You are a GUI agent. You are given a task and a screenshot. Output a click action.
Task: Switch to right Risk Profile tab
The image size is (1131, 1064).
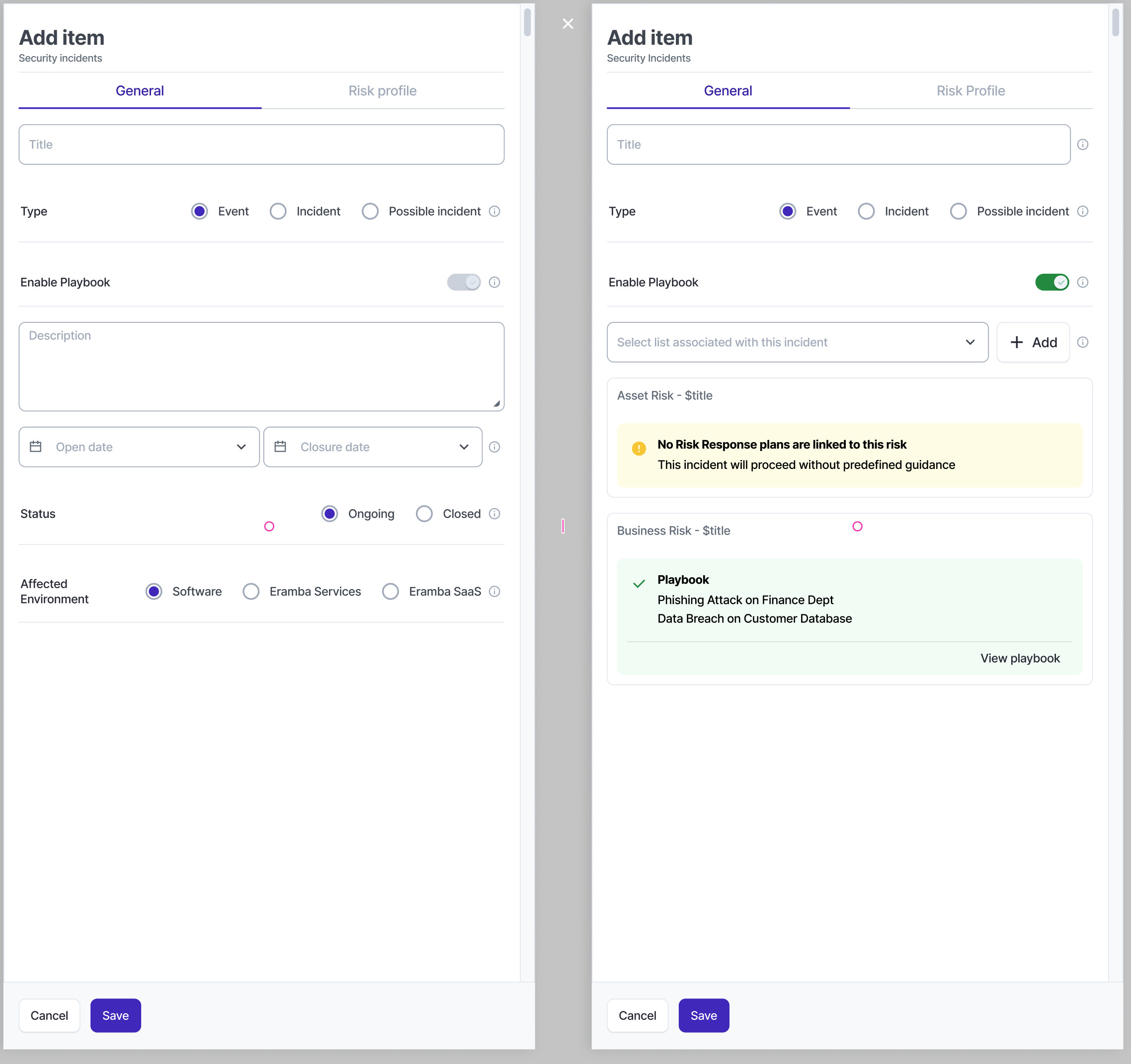tap(970, 91)
